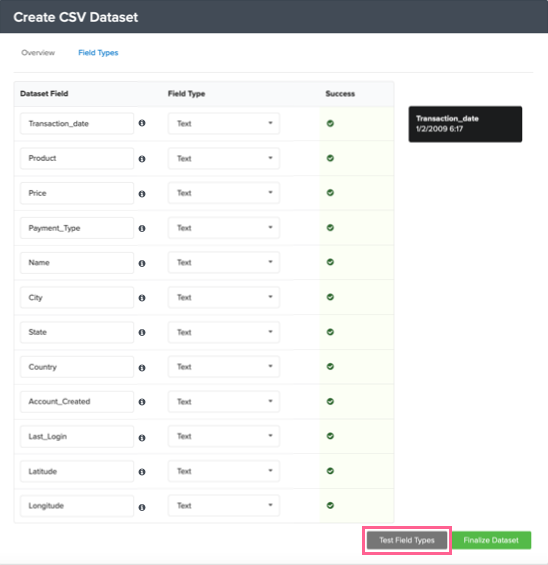Image resolution: width=548 pixels, height=565 pixels.
Task: Click success checkmark for City row
Action: point(330,297)
